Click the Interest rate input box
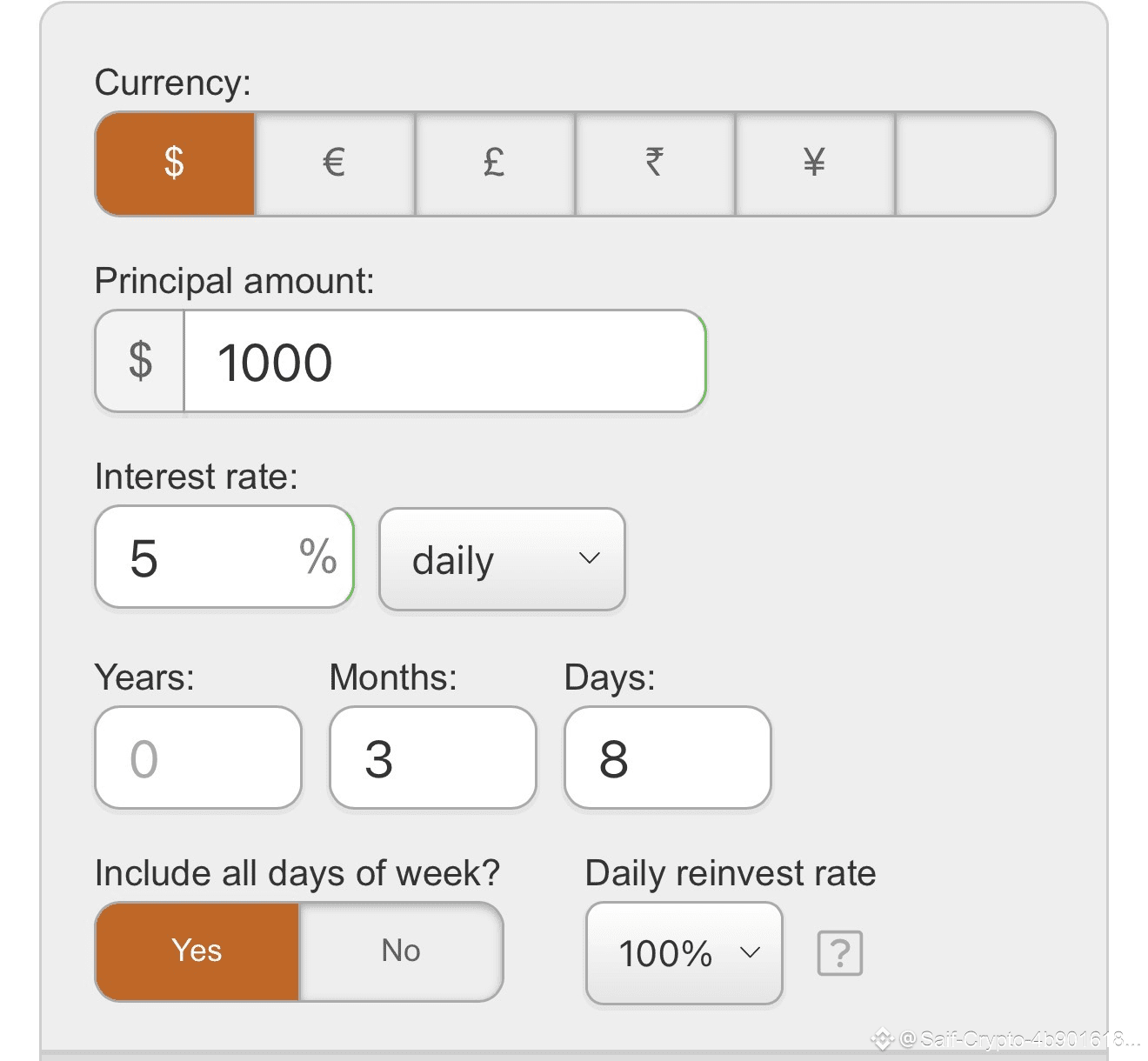Image resolution: width=1148 pixels, height=1061 pixels. (209, 557)
